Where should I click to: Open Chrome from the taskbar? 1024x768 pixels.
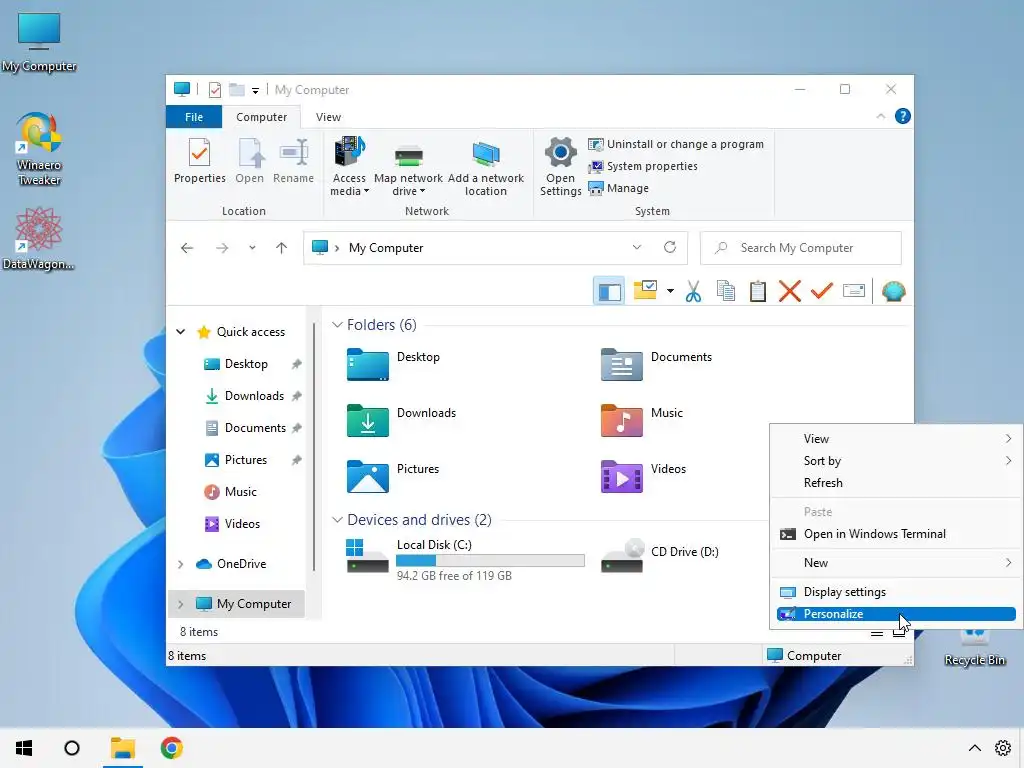click(172, 748)
